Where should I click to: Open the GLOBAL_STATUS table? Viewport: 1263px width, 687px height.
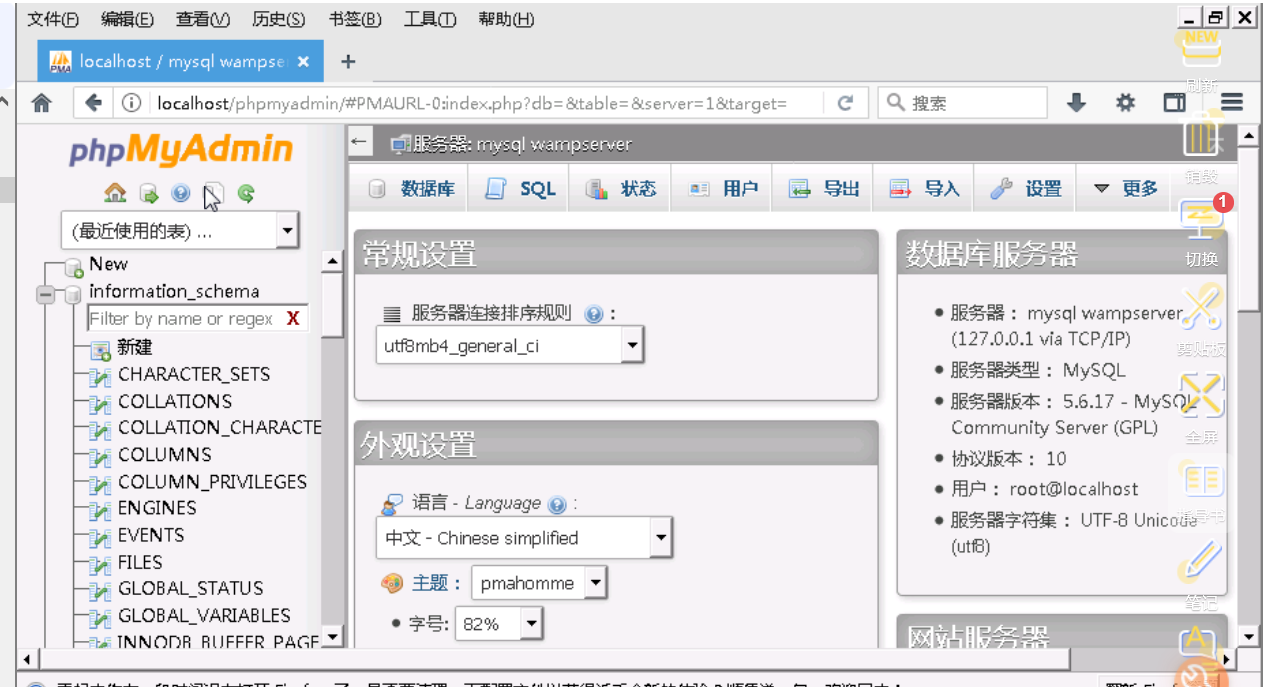coord(190,588)
